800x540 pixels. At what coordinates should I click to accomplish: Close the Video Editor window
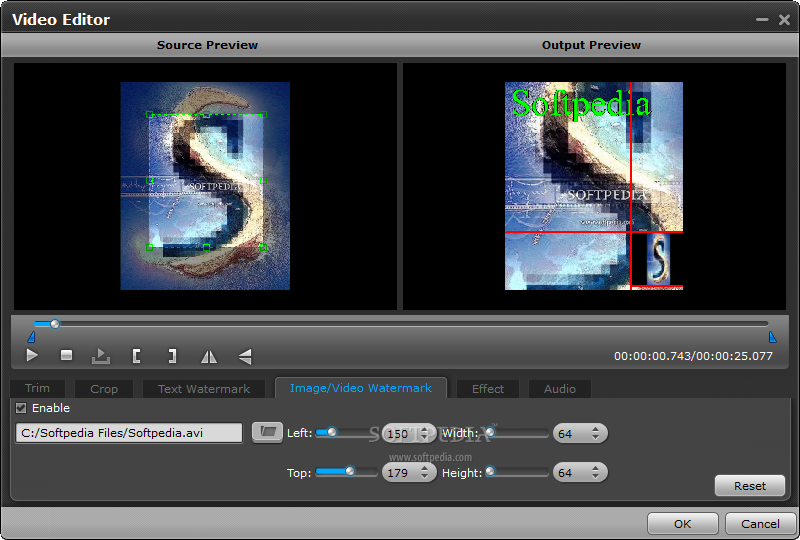784,19
